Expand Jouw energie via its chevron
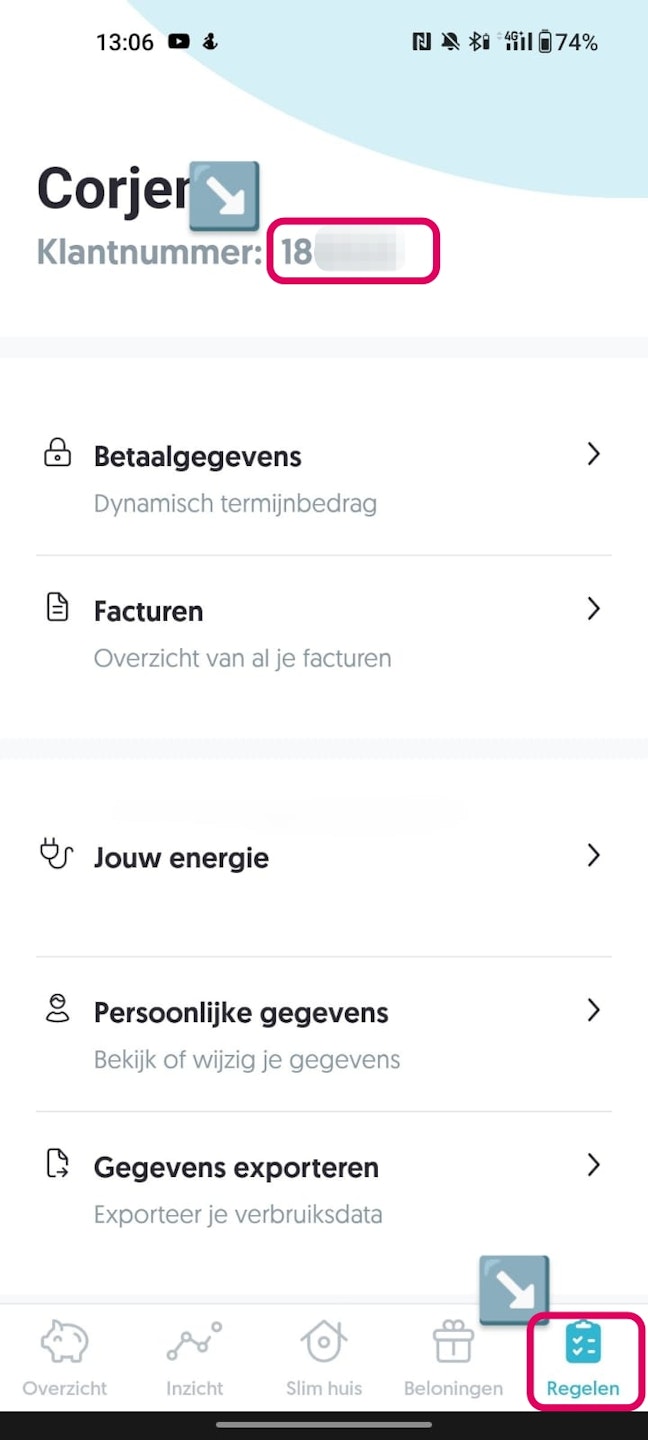 (593, 855)
